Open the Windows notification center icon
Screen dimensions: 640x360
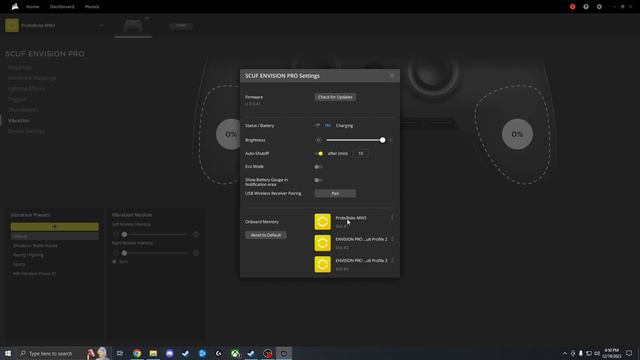point(629,353)
